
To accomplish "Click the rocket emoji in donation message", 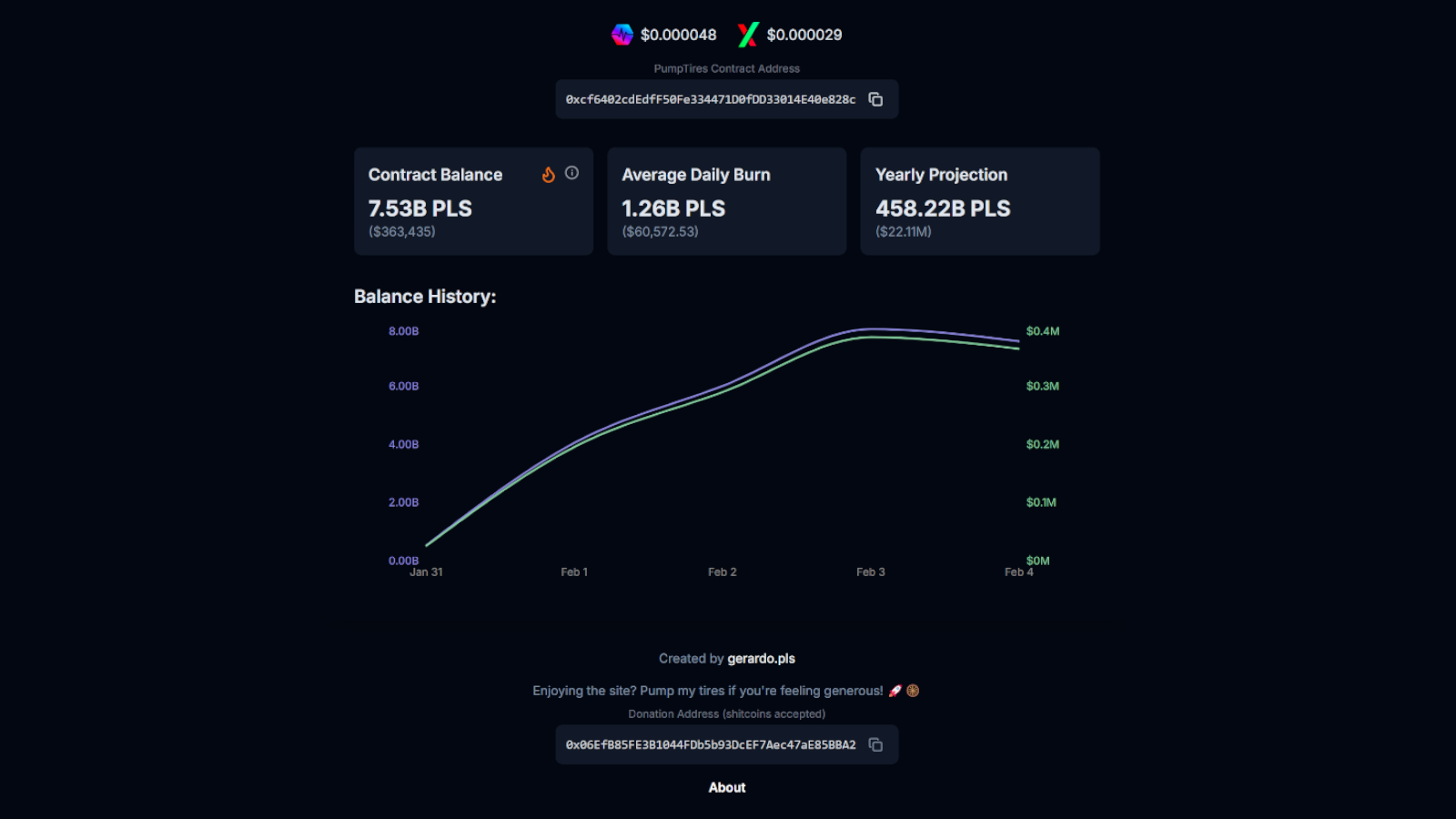I will click(x=895, y=691).
